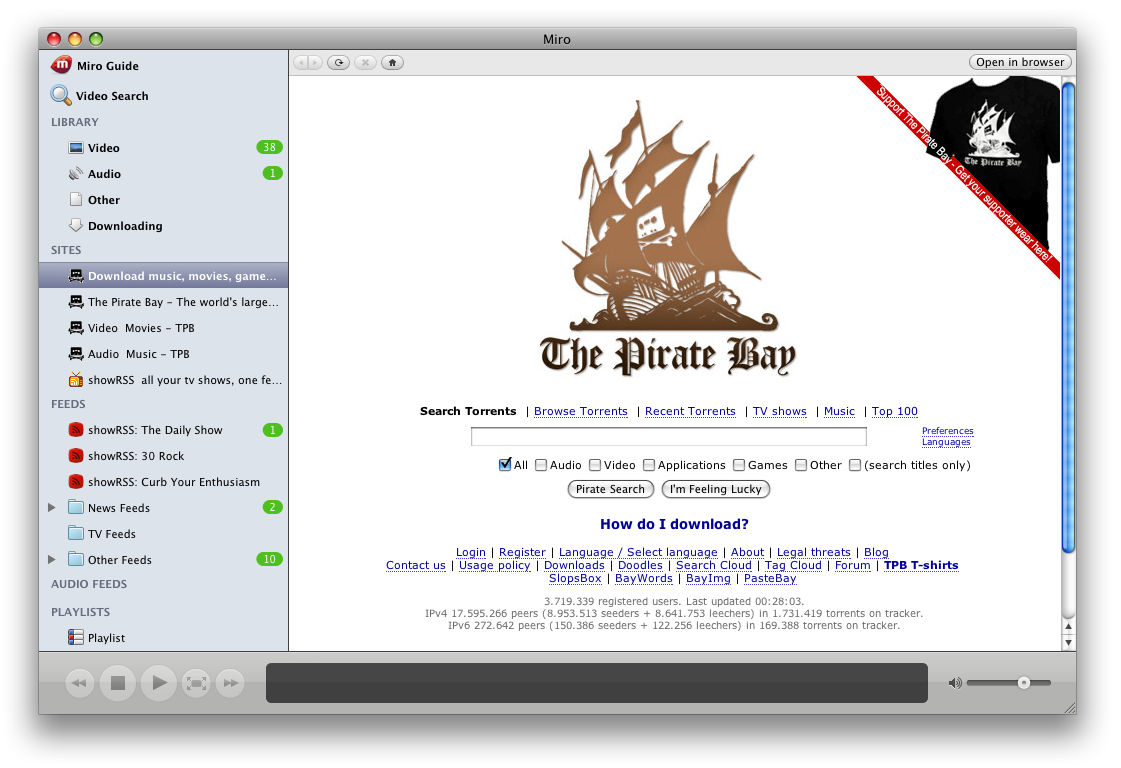Open Video Search magnifier icon
The height and width of the screenshot is (768, 1121).
click(61, 96)
